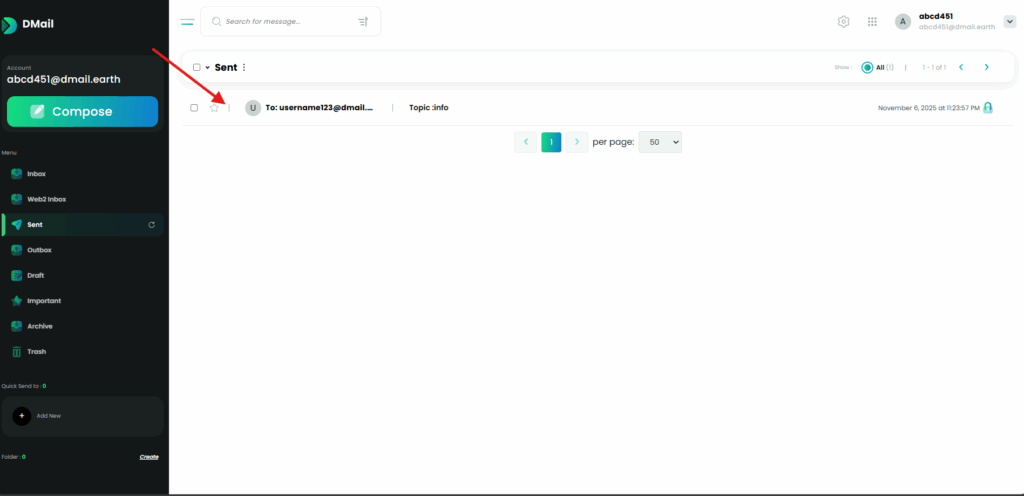Open the apps grid icon

click(872, 21)
